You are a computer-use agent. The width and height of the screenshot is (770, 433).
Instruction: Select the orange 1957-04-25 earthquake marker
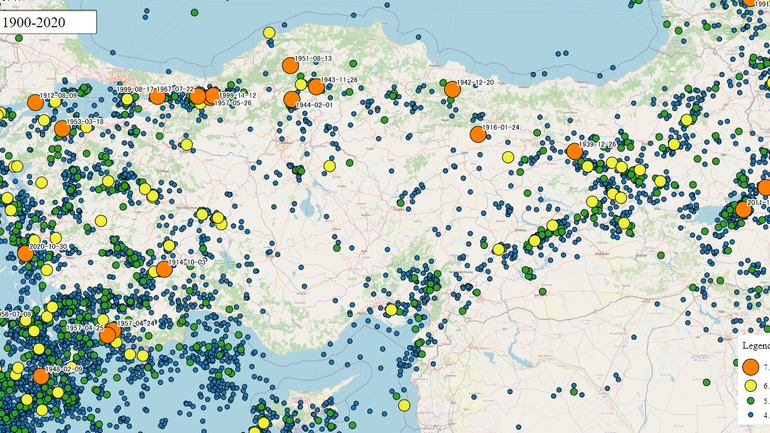coord(108,336)
